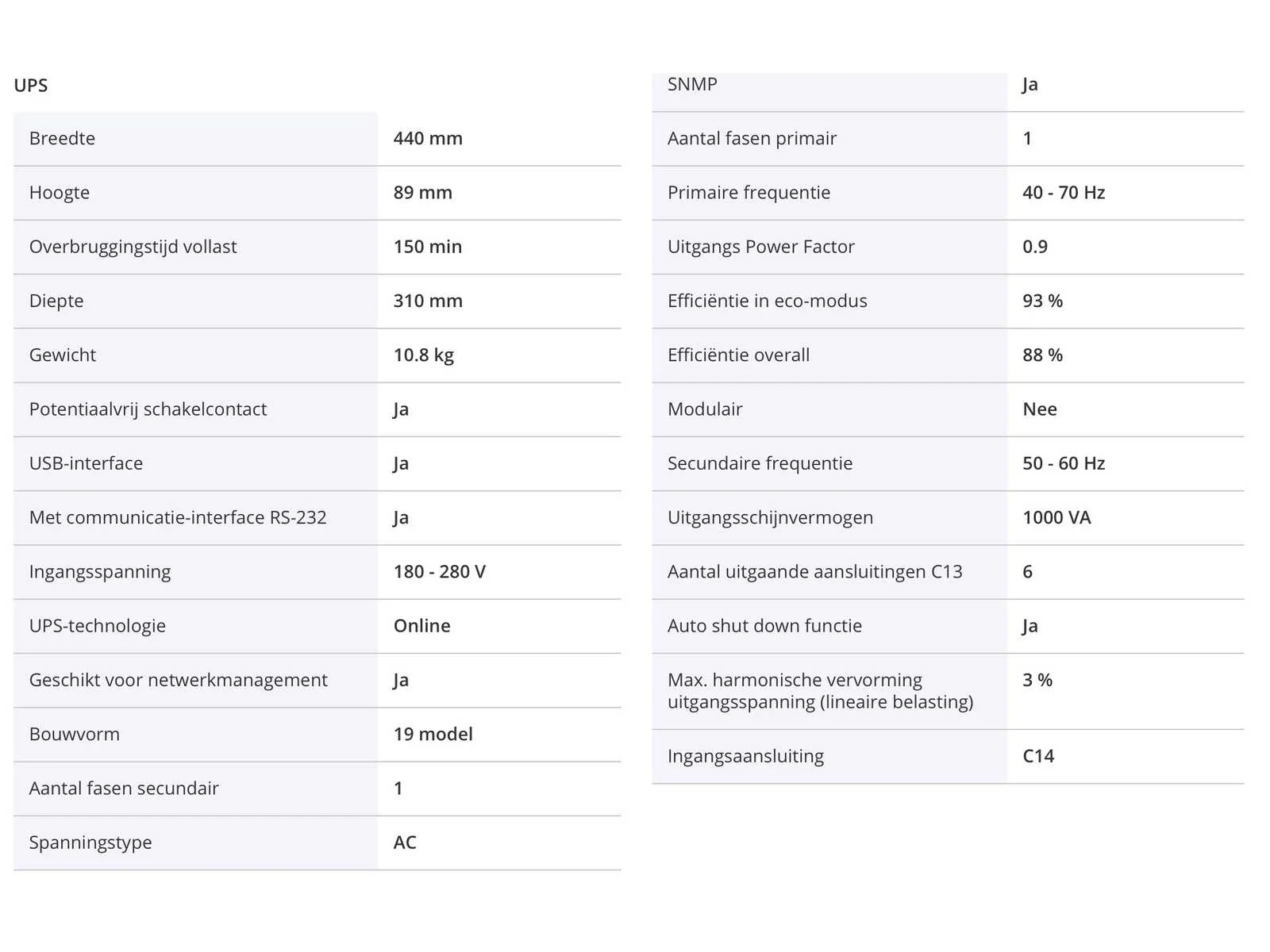Select the Potentiaalvrij schakelcontact label
This screenshot has width=1270, height=952.
click(148, 409)
